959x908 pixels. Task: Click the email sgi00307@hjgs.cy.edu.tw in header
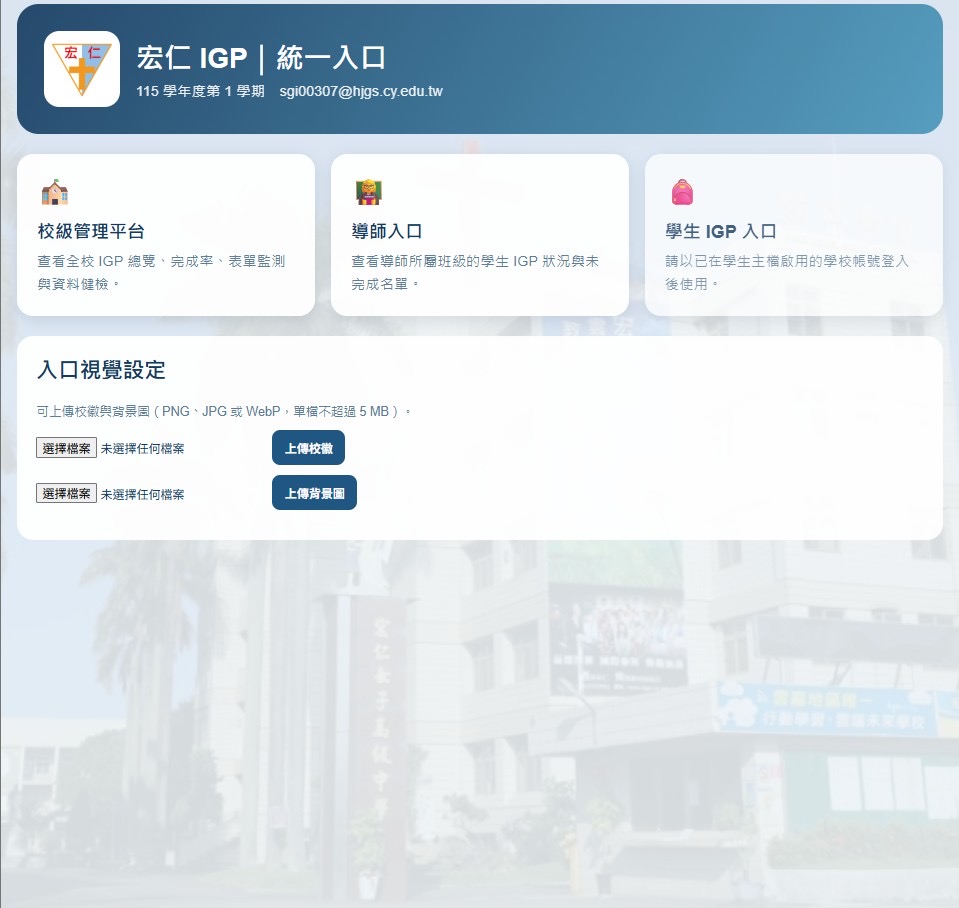tap(361, 91)
